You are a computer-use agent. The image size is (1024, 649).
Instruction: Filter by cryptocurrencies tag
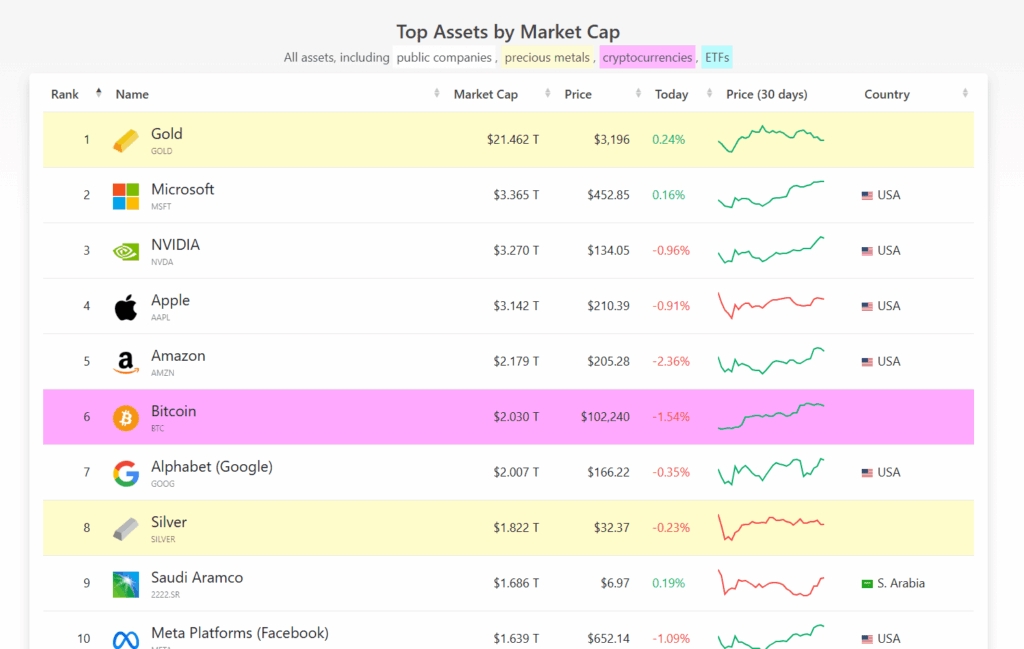click(647, 57)
